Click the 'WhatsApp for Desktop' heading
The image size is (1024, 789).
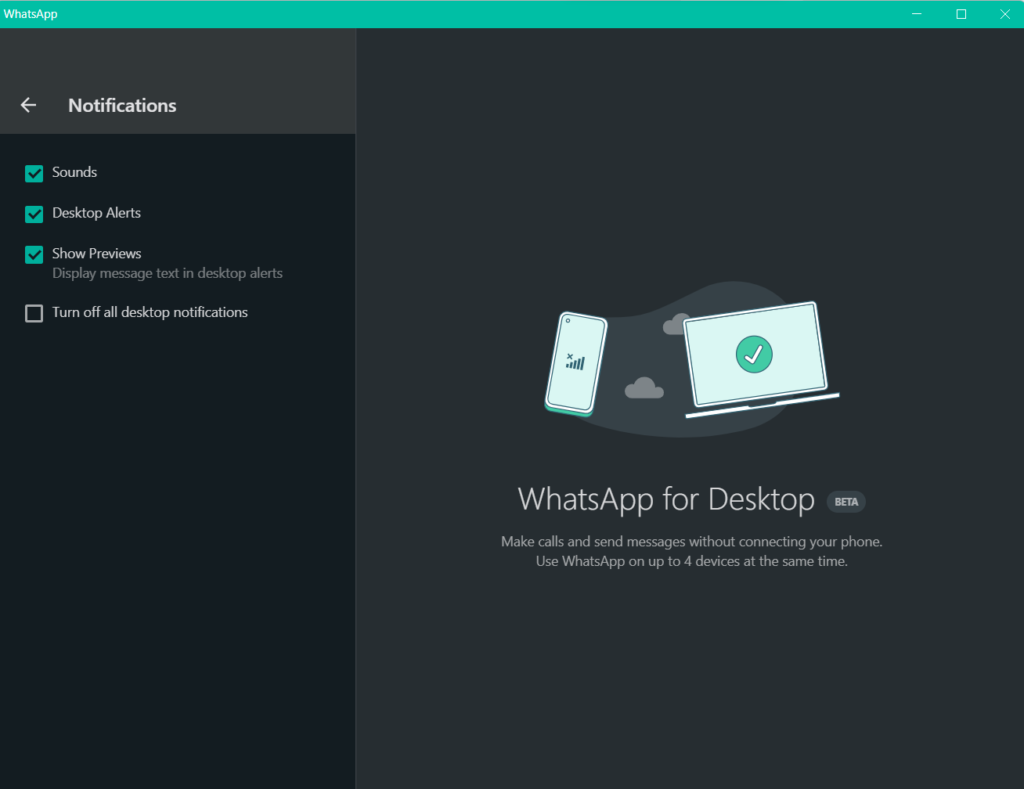pyautogui.click(x=666, y=499)
